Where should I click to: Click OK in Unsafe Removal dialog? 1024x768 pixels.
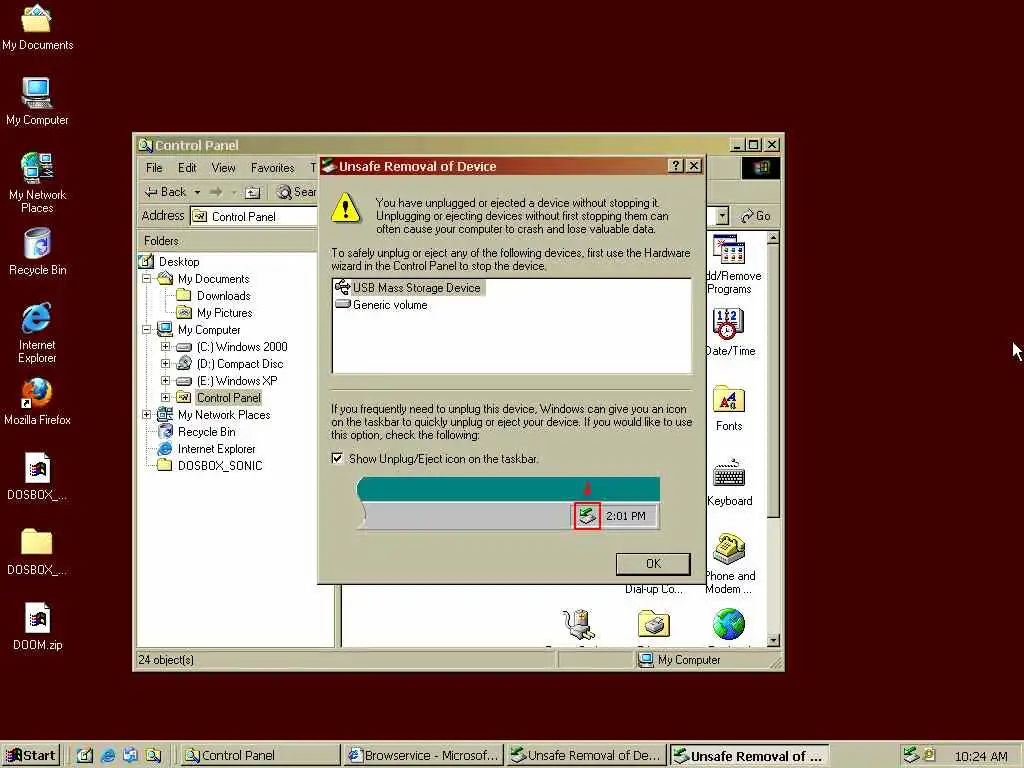coord(653,564)
